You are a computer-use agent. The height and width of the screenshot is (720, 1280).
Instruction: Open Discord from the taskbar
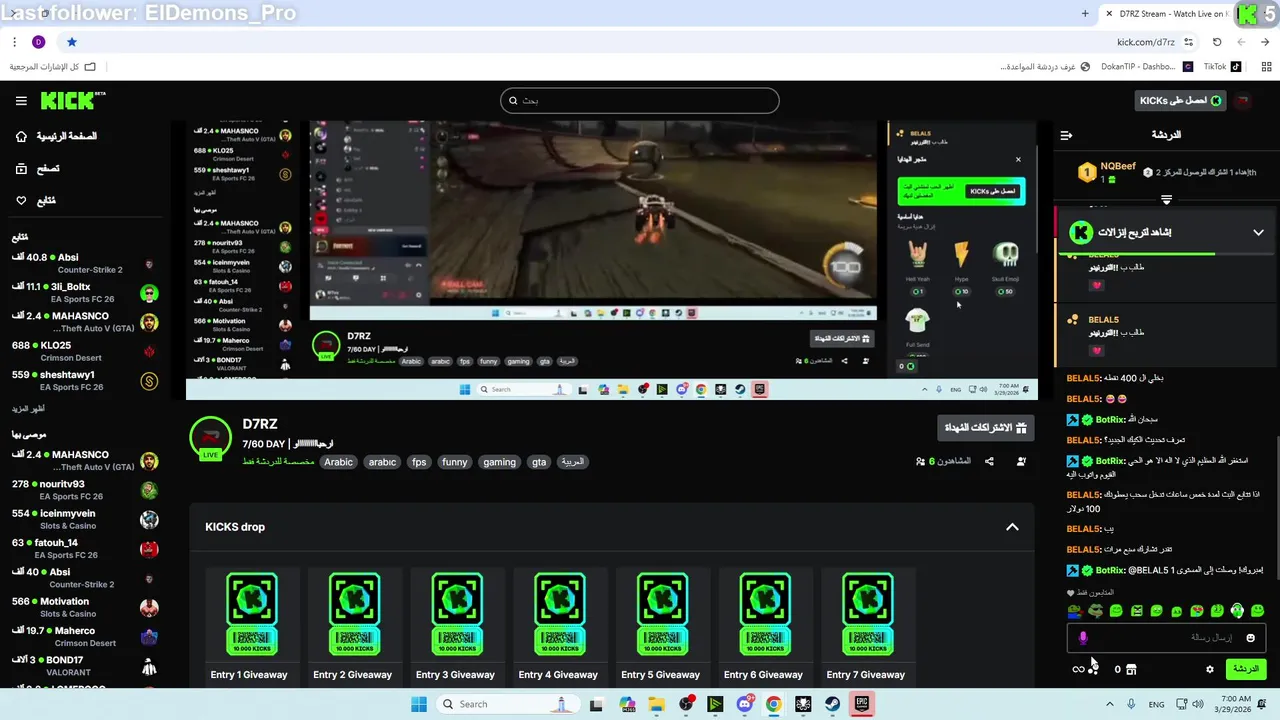[x=744, y=704]
